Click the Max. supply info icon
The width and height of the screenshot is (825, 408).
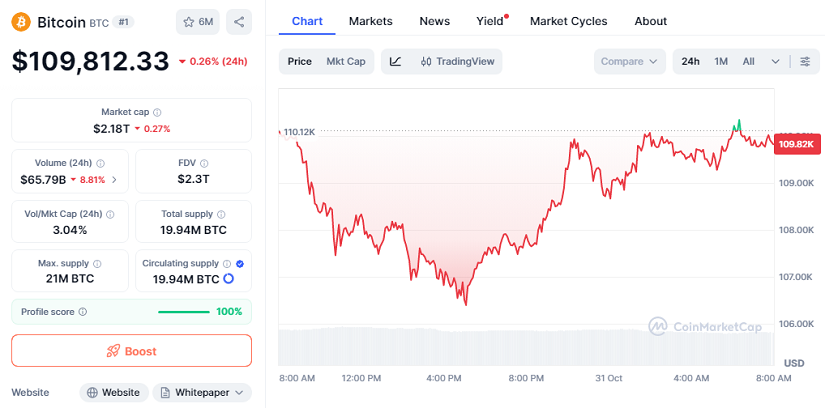point(97,263)
